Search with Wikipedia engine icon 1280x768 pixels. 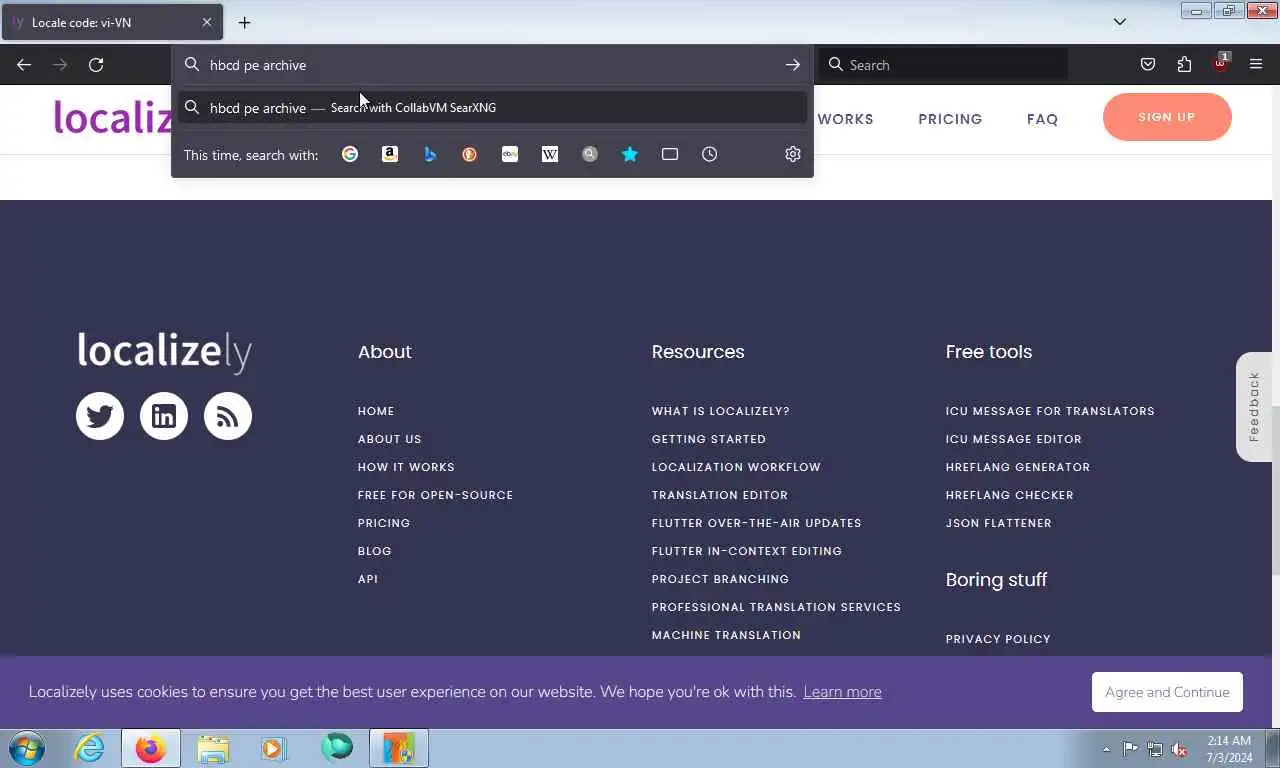tap(550, 154)
